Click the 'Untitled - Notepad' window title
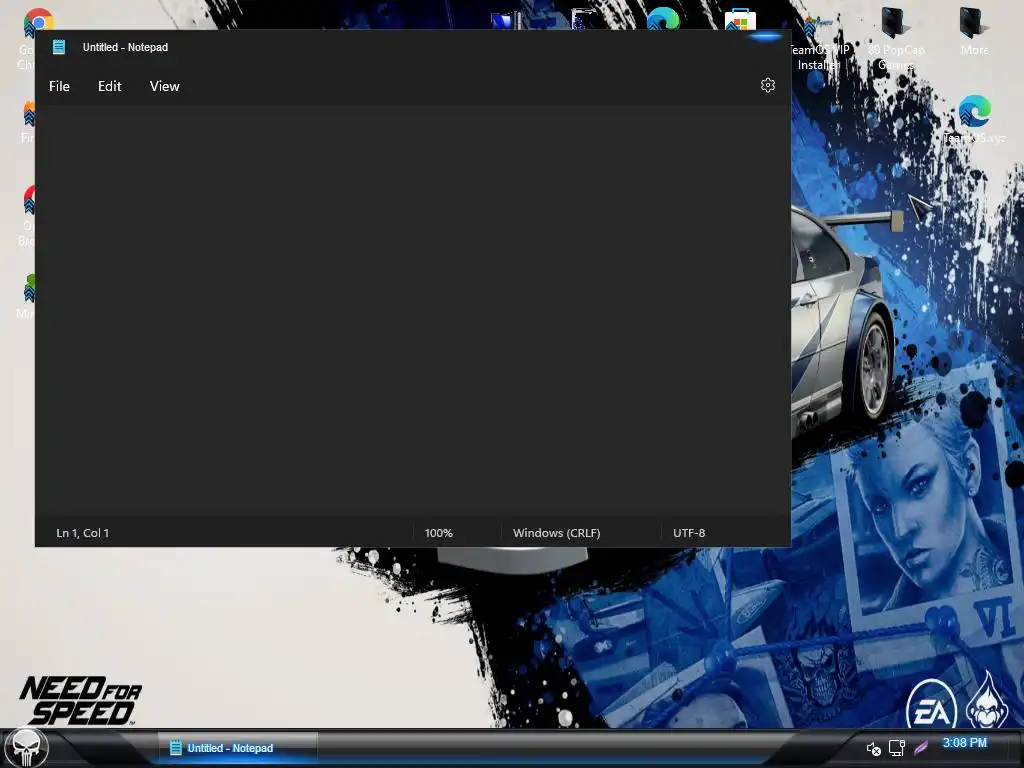The width and height of the screenshot is (1024, 768). coord(125,47)
